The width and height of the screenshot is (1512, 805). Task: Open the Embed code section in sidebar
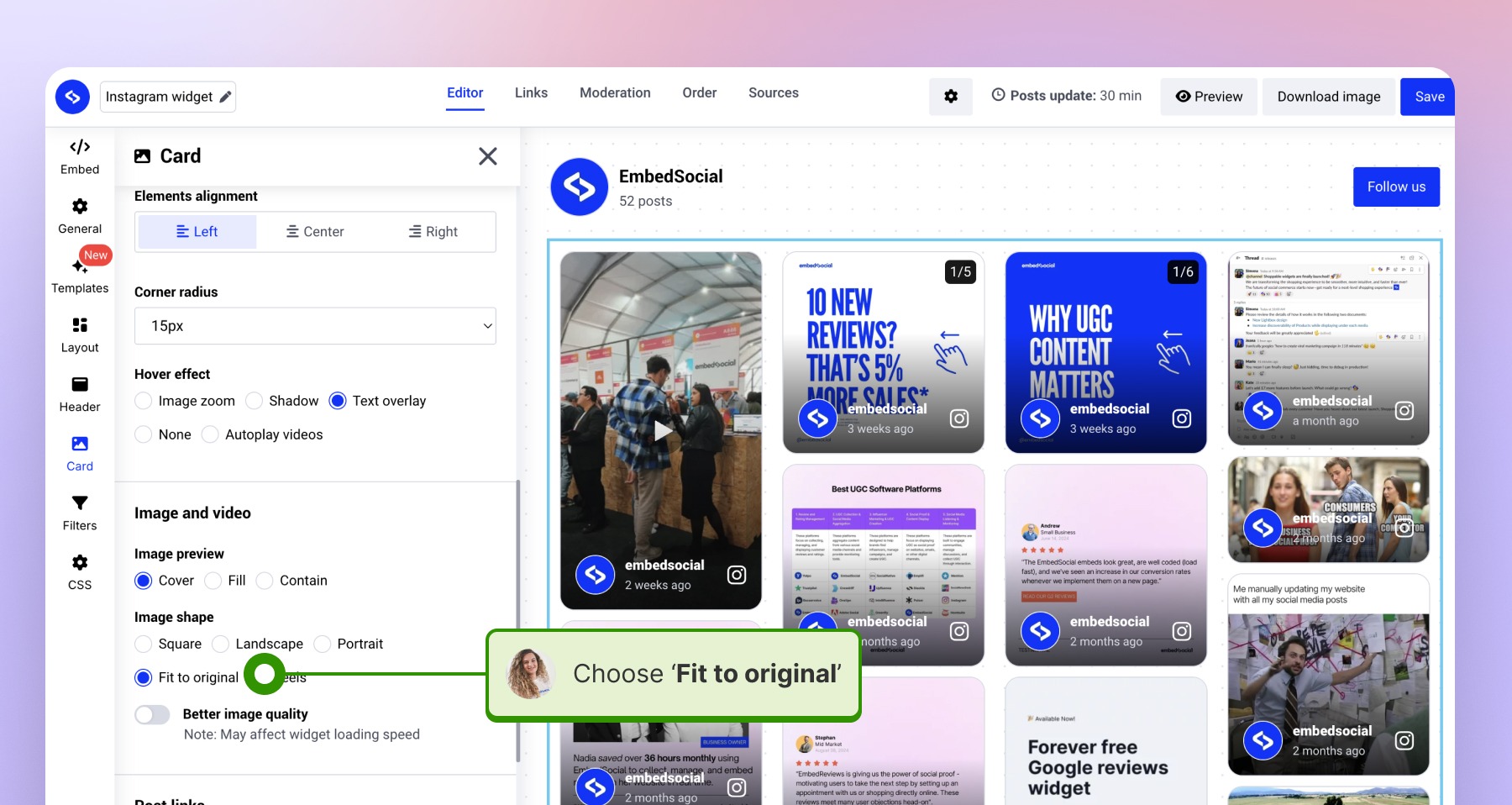(x=80, y=157)
